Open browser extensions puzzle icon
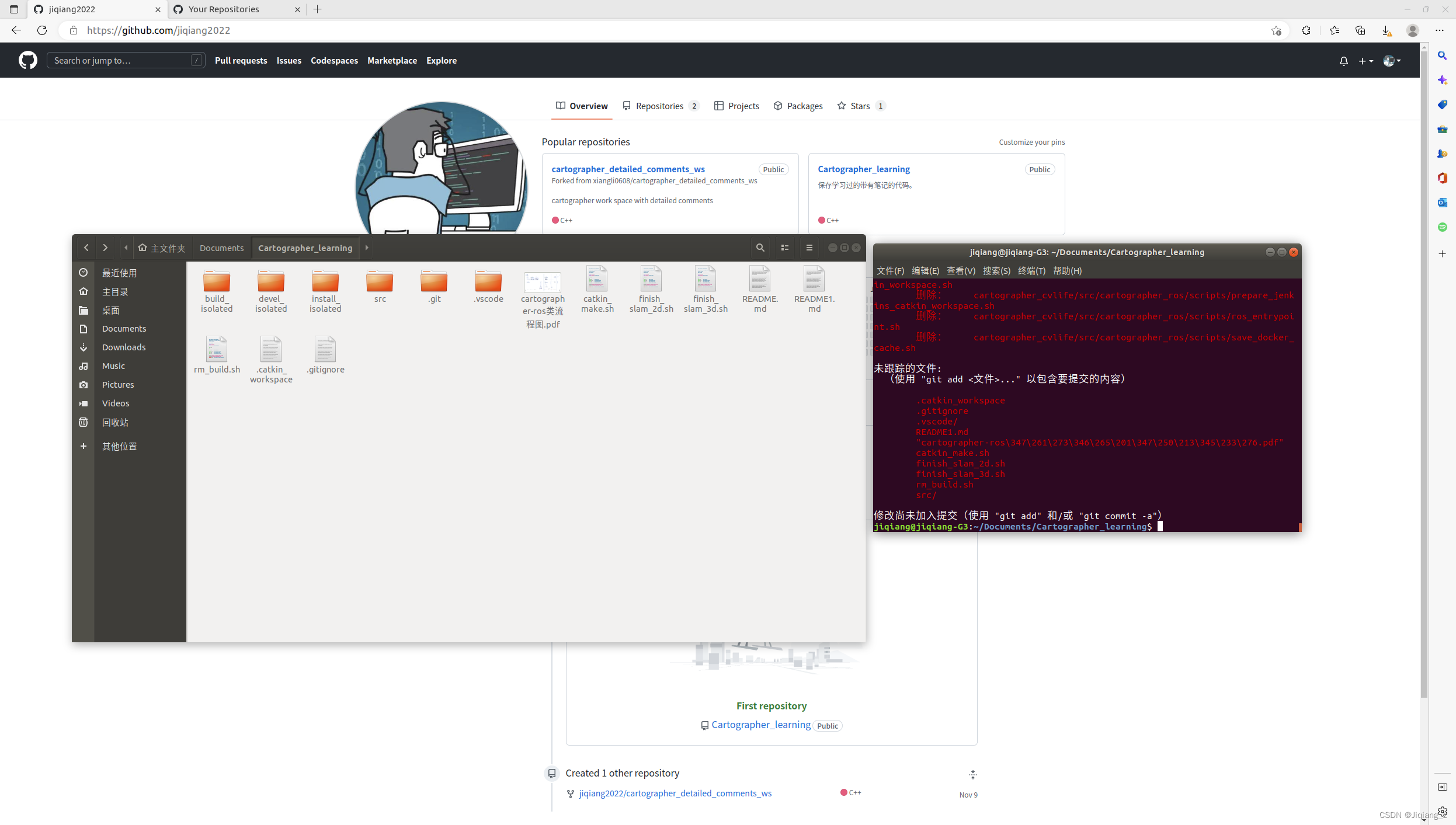Screen dimensions: 1456x825 1306,30
